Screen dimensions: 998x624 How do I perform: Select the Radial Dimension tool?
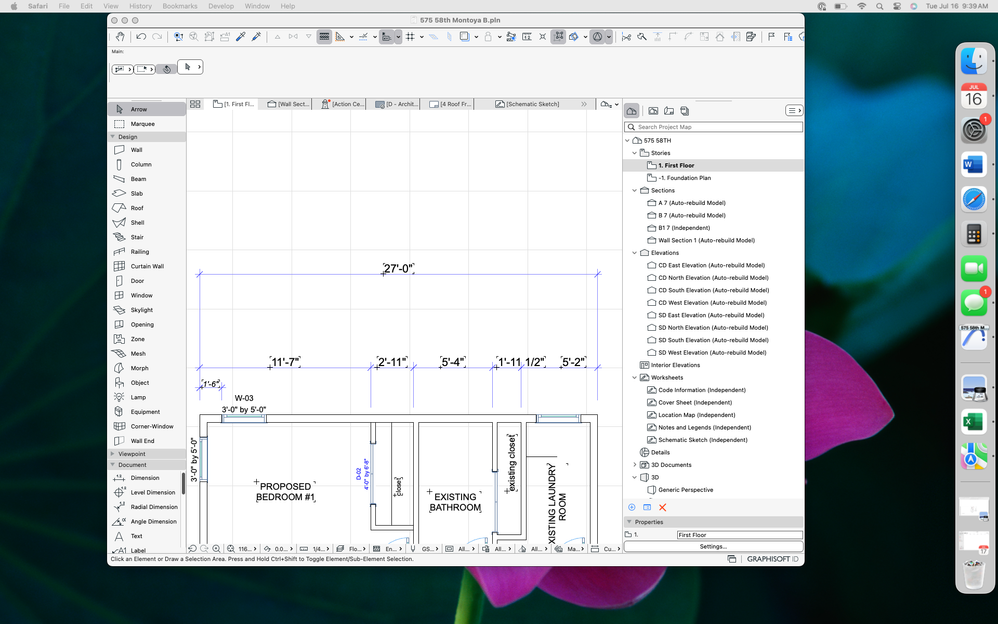pyautogui.click(x=153, y=507)
